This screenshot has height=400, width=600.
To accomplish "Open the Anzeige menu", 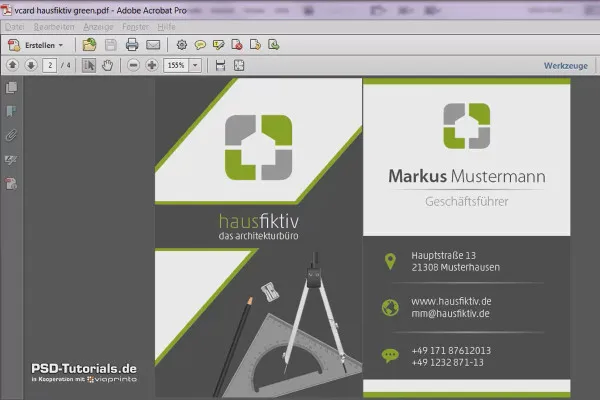I will (98, 27).
